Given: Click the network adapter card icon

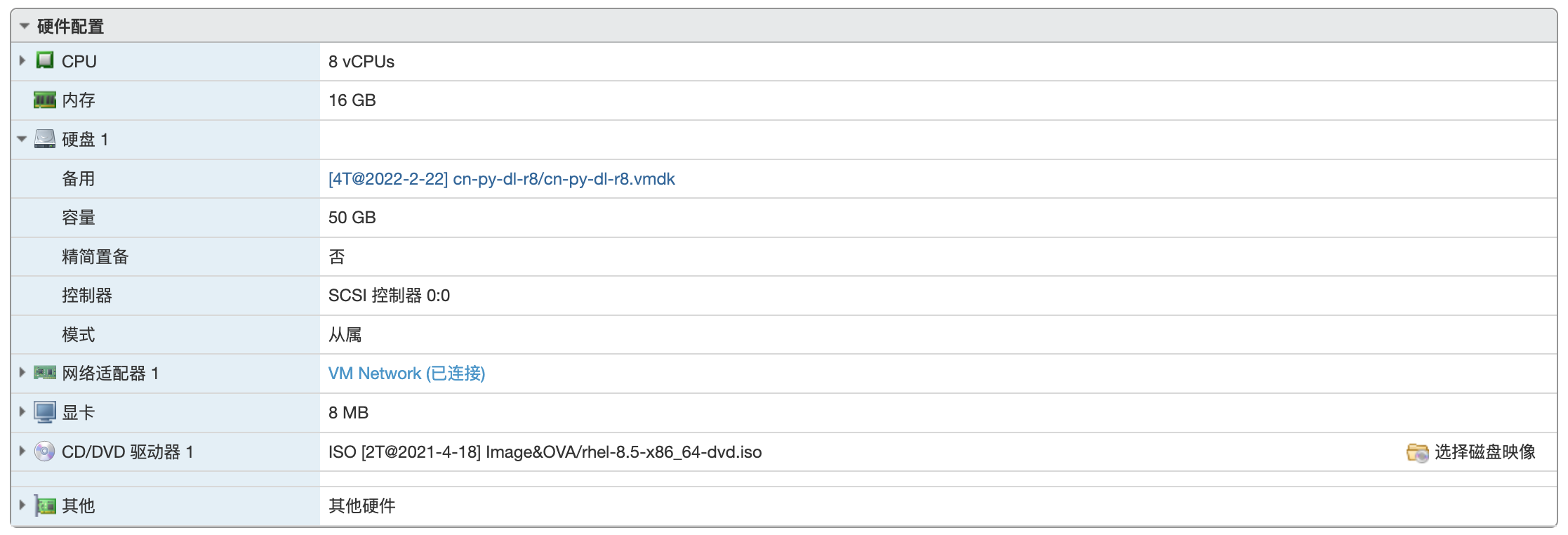Looking at the screenshot, I should coord(45,373).
